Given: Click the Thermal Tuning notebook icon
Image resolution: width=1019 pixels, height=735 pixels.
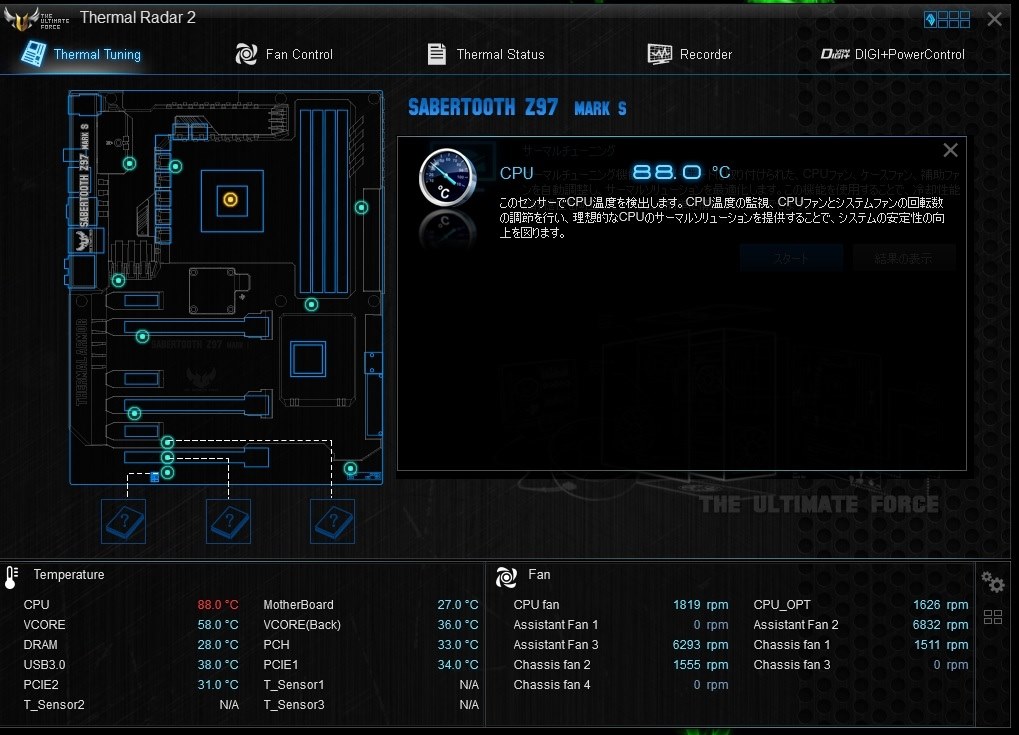Looking at the screenshot, I should (33, 53).
